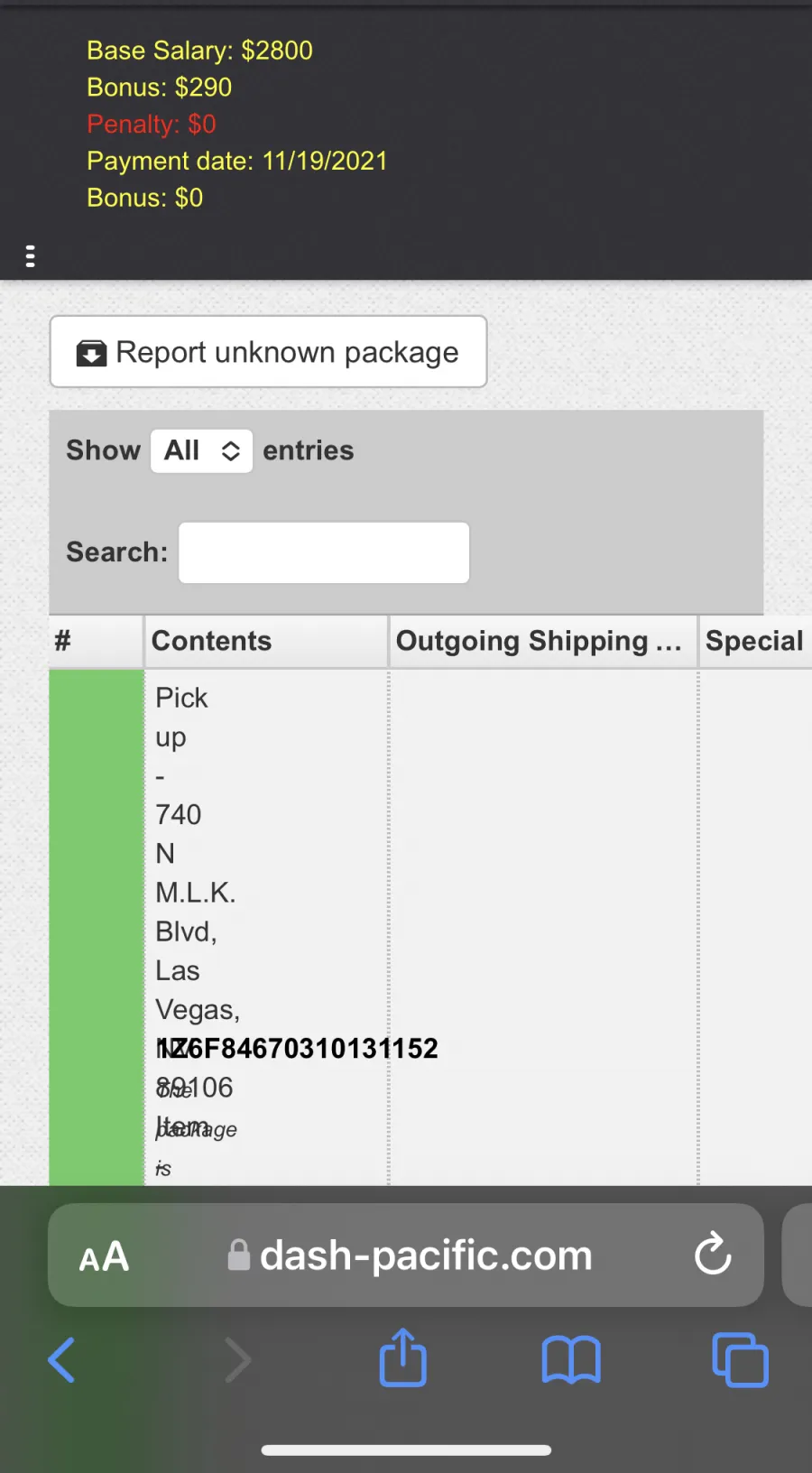The width and height of the screenshot is (812, 1473).
Task: Click the package box icon on the Report button
Action: [x=91, y=353]
